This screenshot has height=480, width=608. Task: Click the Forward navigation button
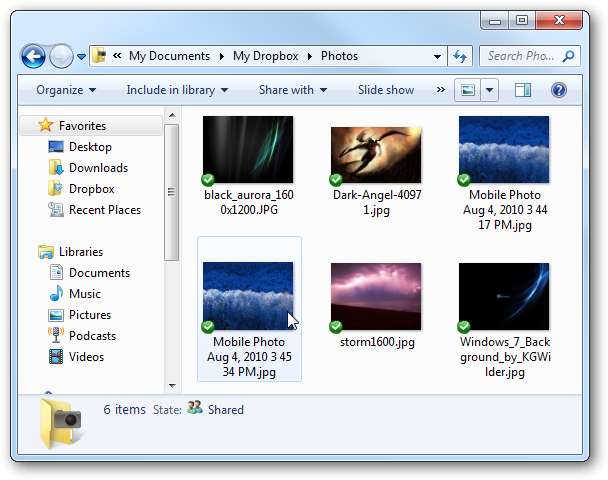point(61,57)
